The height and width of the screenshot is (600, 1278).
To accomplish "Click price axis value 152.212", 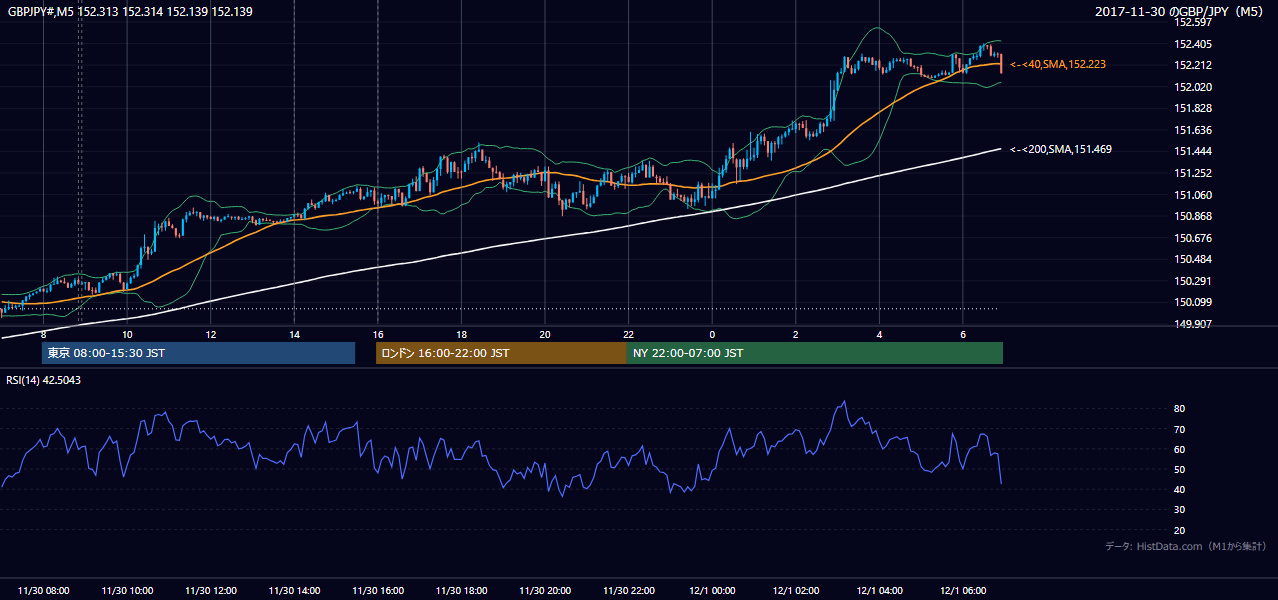I will tap(1193, 65).
